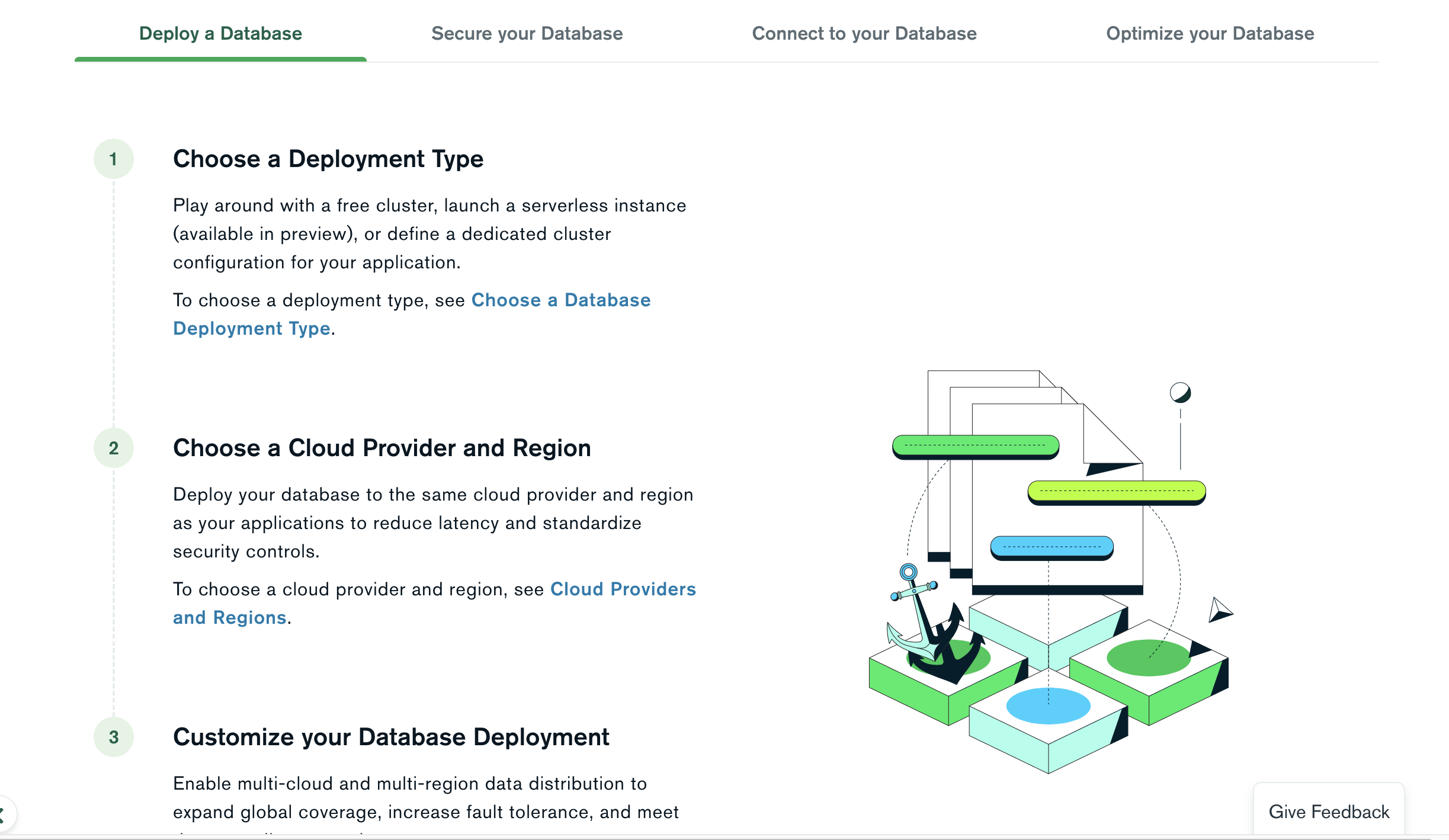1449x840 pixels.
Task: Click the paper plane icon in illustration
Action: (x=1219, y=610)
